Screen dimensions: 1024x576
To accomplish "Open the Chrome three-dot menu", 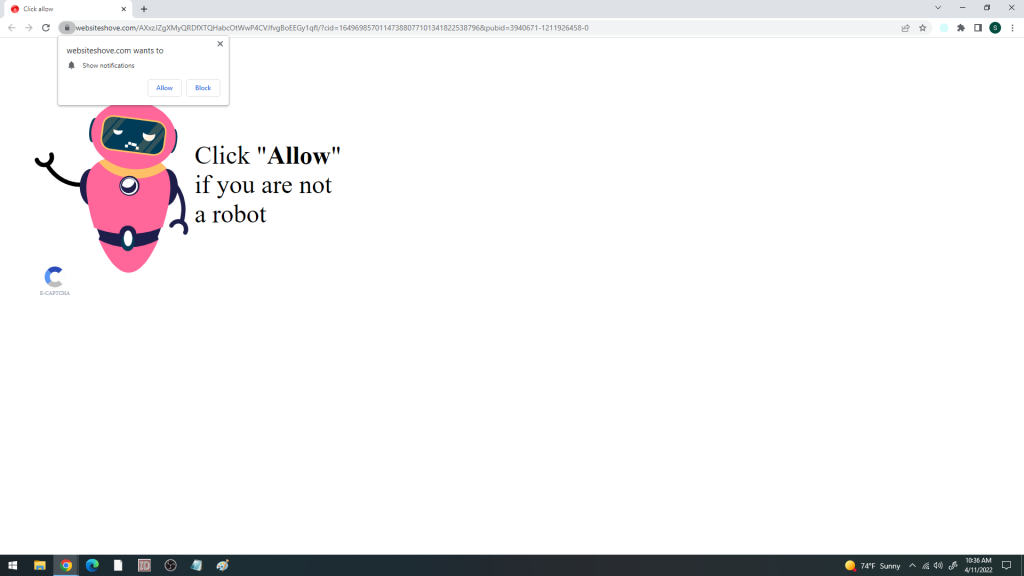I will pos(1011,28).
